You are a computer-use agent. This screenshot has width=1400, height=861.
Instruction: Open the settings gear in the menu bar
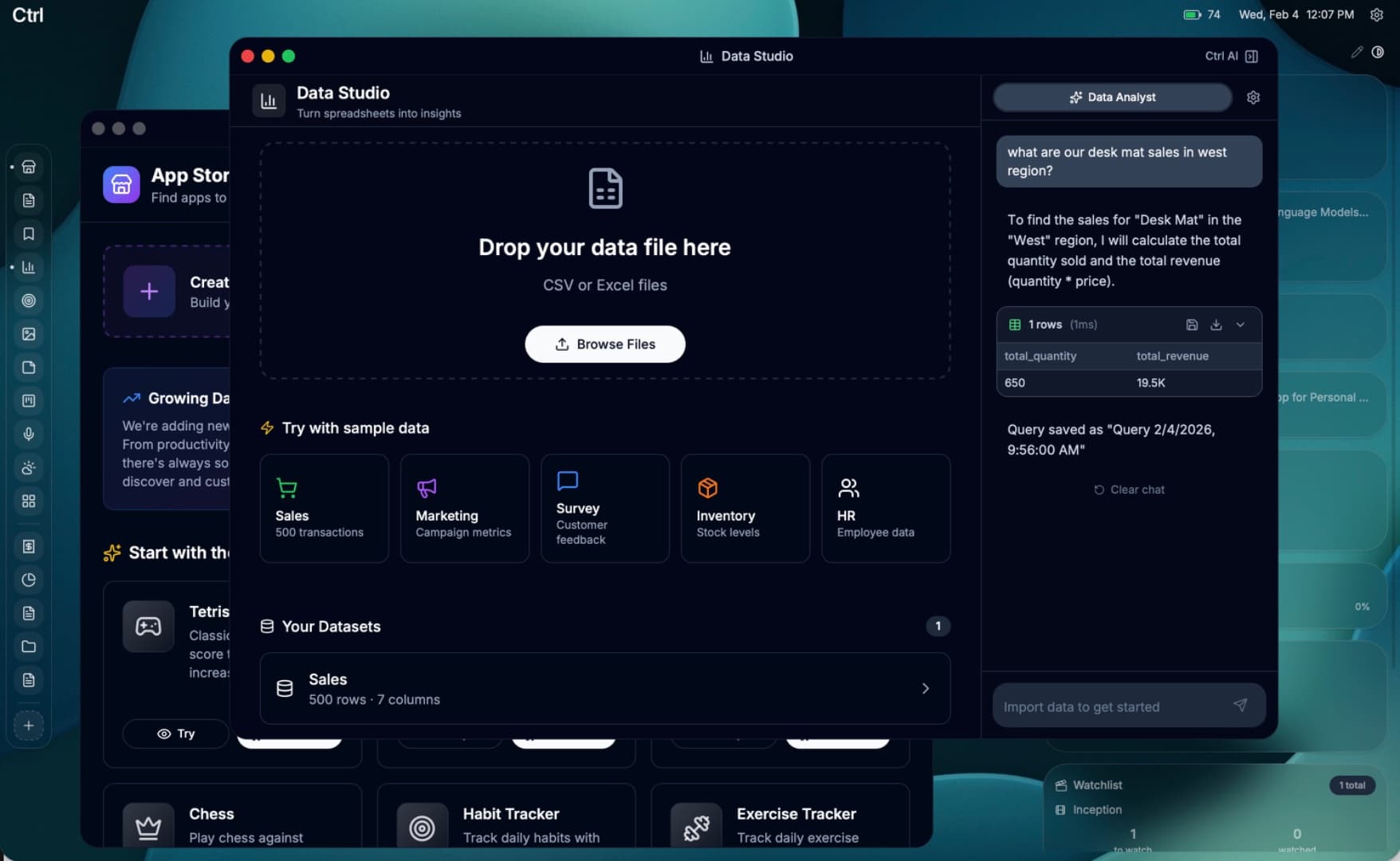pos(1376,14)
